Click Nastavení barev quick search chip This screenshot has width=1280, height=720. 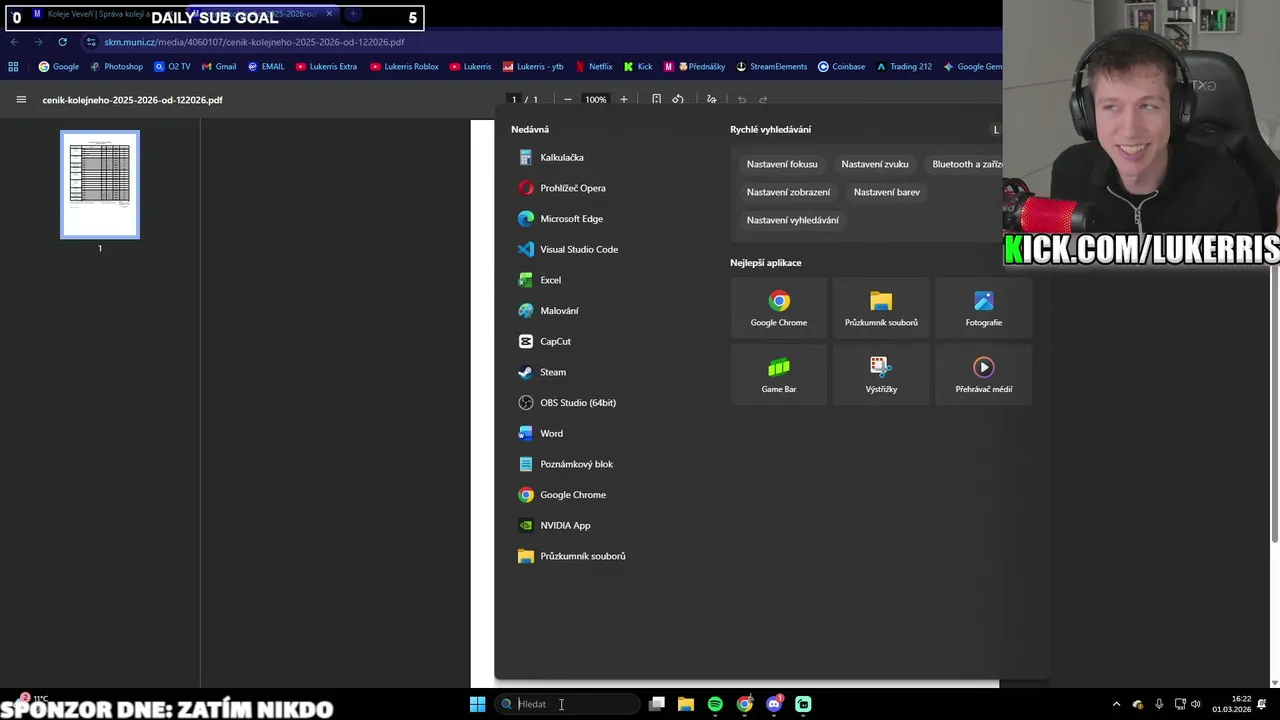(x=887, y=192)
